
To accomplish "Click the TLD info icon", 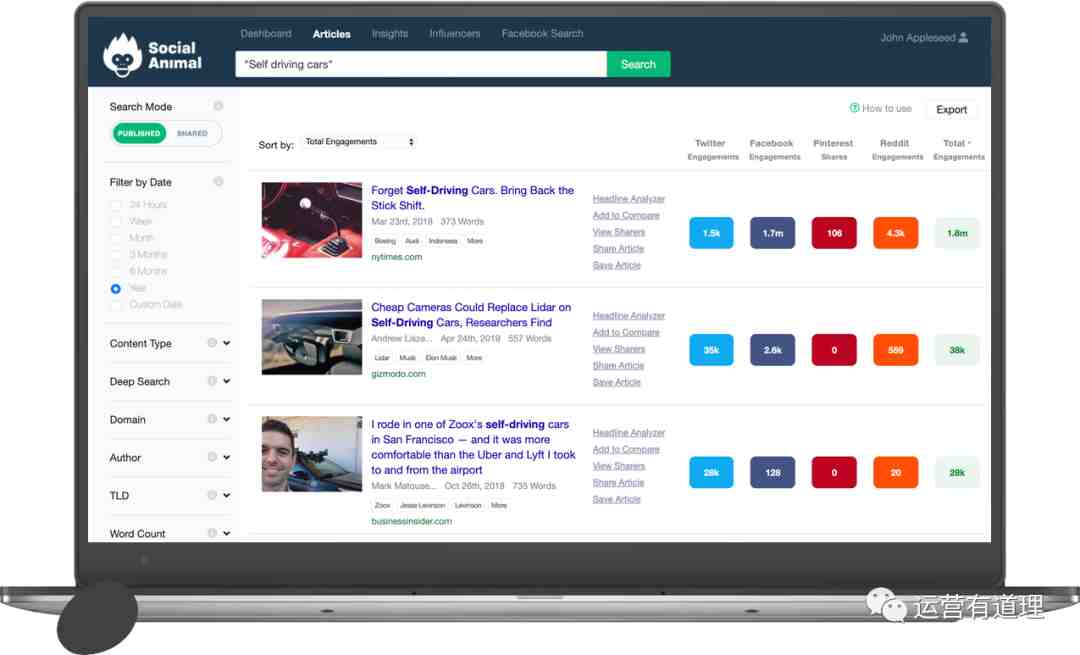I will click(x=212, y=495).
